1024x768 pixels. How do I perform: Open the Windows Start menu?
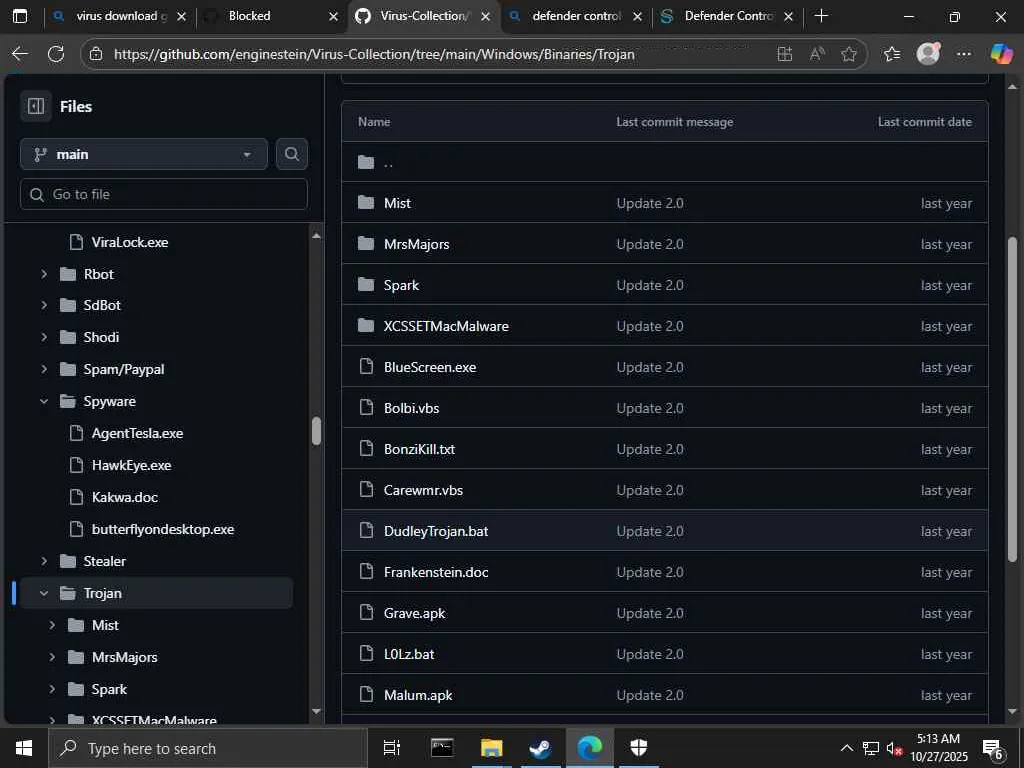coord(24,748)
